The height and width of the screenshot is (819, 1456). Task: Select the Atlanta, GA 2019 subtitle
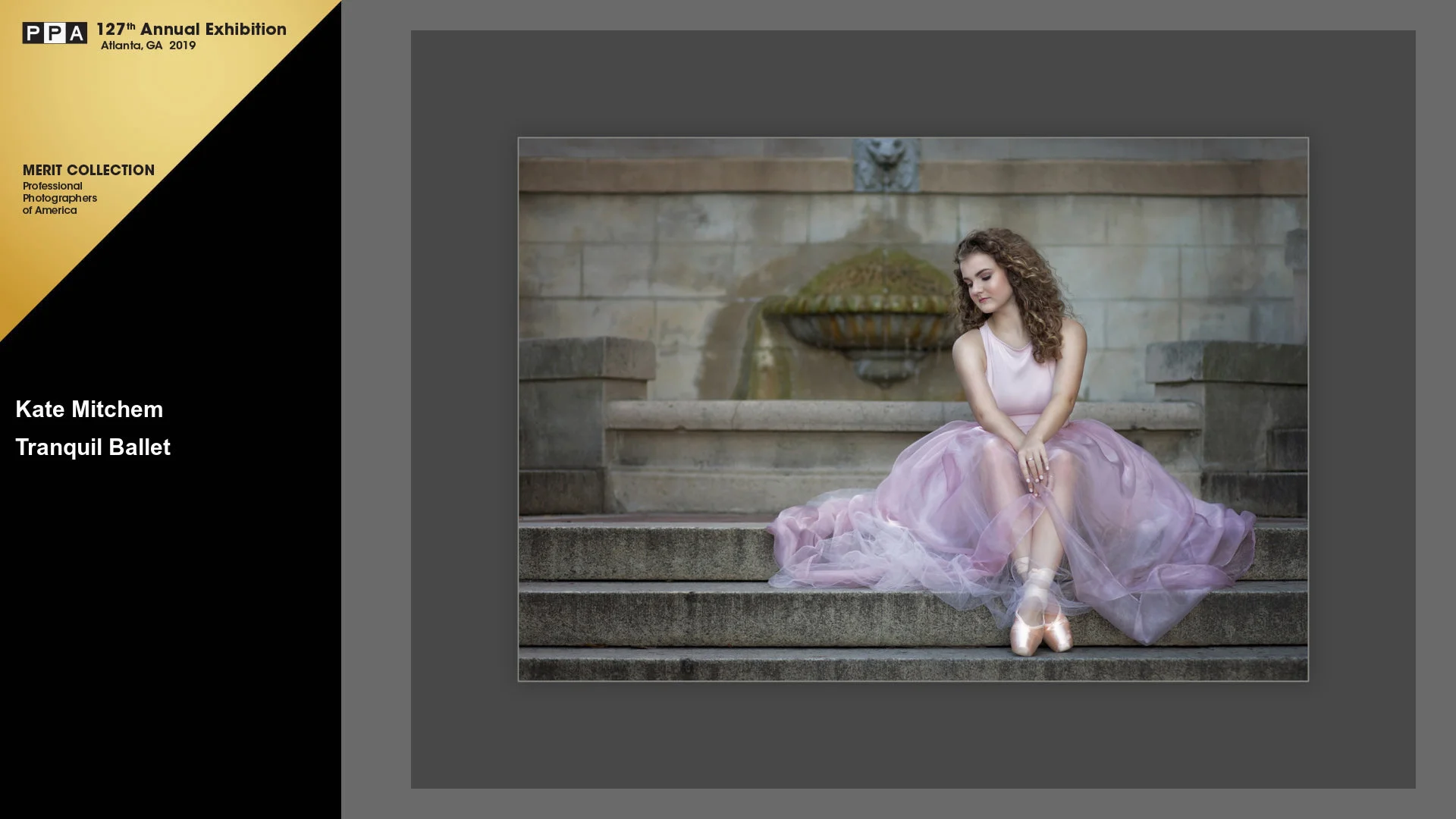pos(148,45)
